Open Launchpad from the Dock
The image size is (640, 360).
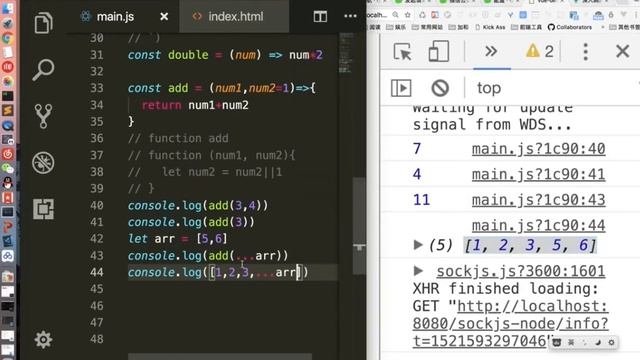click(x=7, y=24)
